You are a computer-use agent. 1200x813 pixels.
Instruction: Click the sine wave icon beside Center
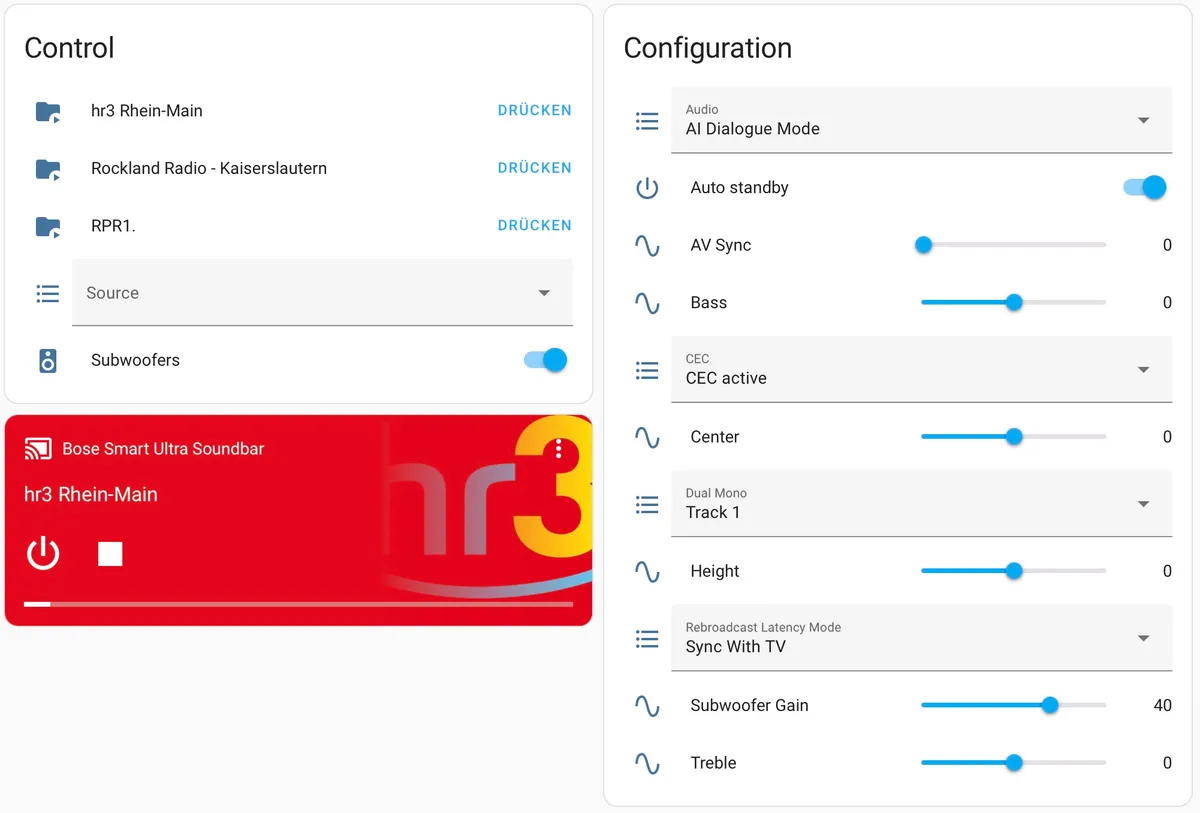pos(647,437)
